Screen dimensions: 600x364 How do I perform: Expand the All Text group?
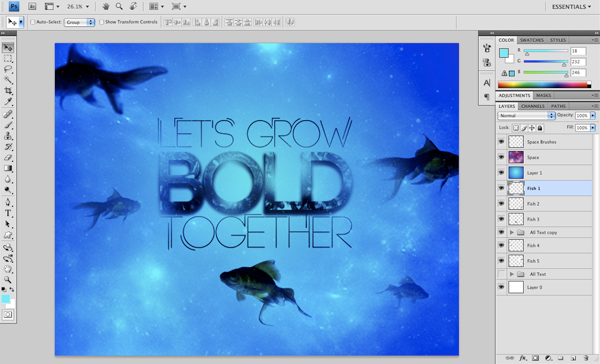(512, 274)
